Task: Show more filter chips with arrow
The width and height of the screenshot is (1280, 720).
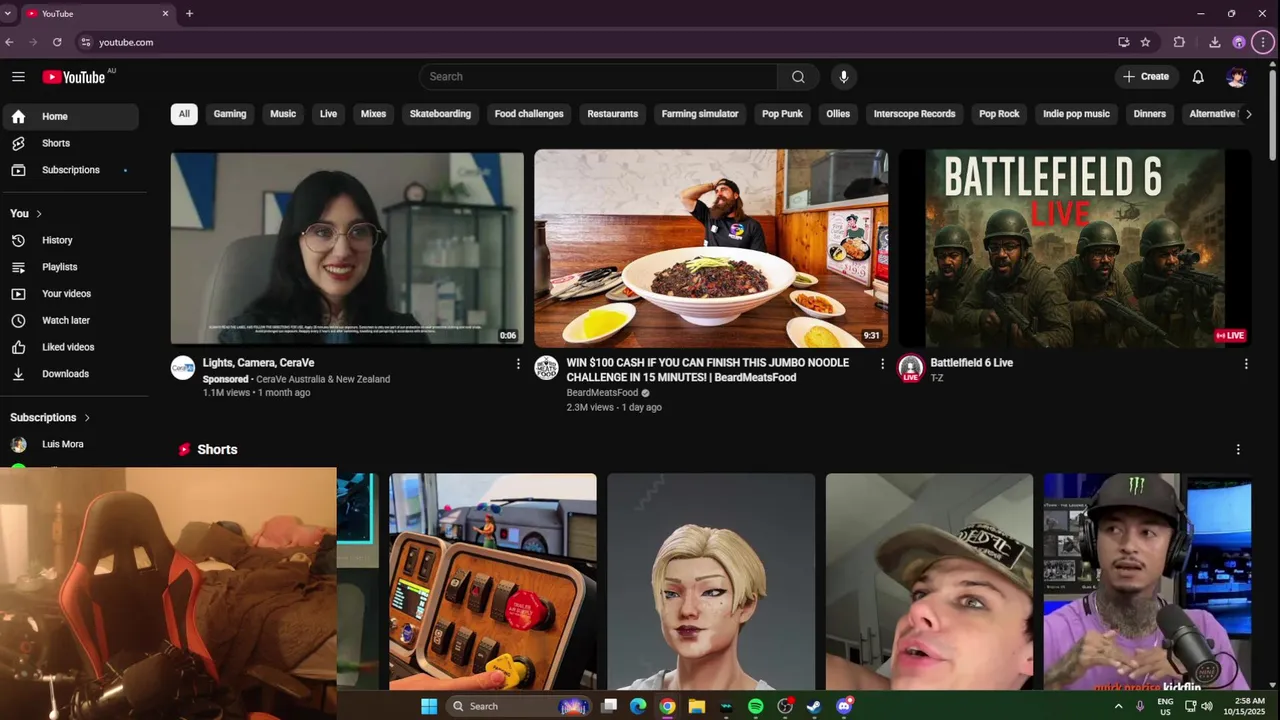Action: [x=1248, y=114]
